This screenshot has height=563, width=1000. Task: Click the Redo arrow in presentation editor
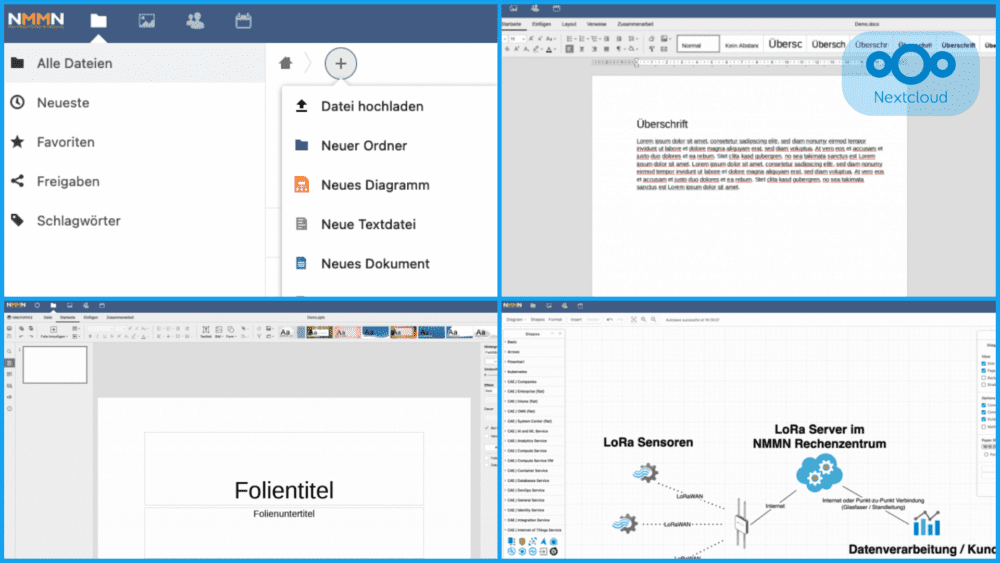pos(31,337)
